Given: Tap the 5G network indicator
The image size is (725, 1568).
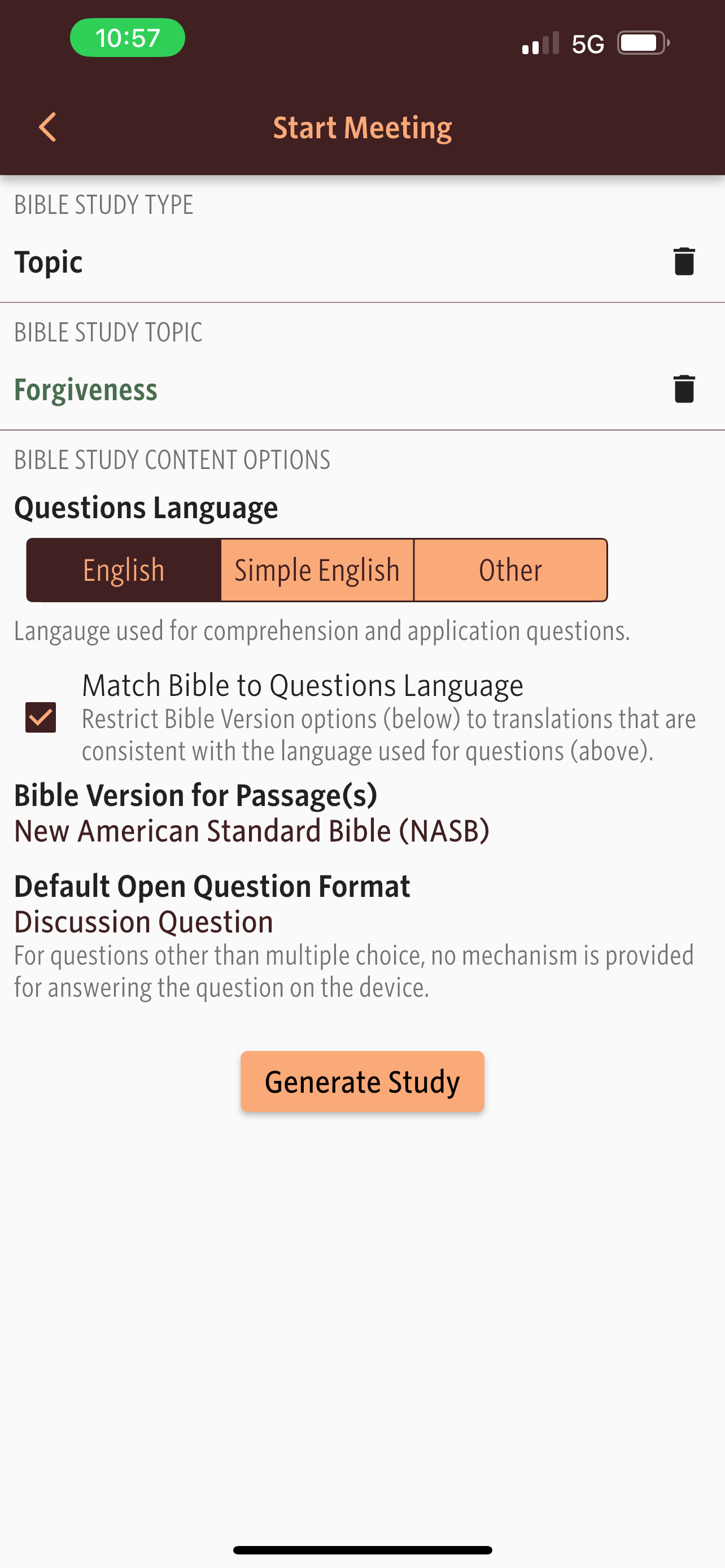Looking at the screenshot, I should (x=587, y=44).
